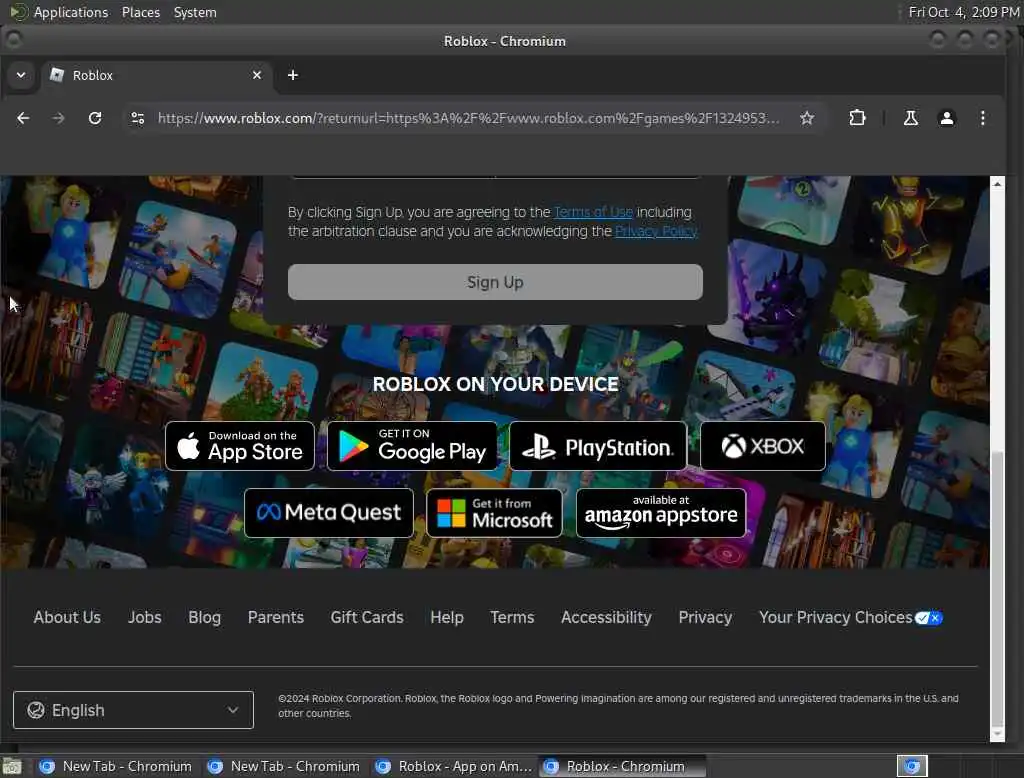Bookmark this page with the star icon
Screen dimensions: 1024x778
pyautogui.click(x=807, y=118)
